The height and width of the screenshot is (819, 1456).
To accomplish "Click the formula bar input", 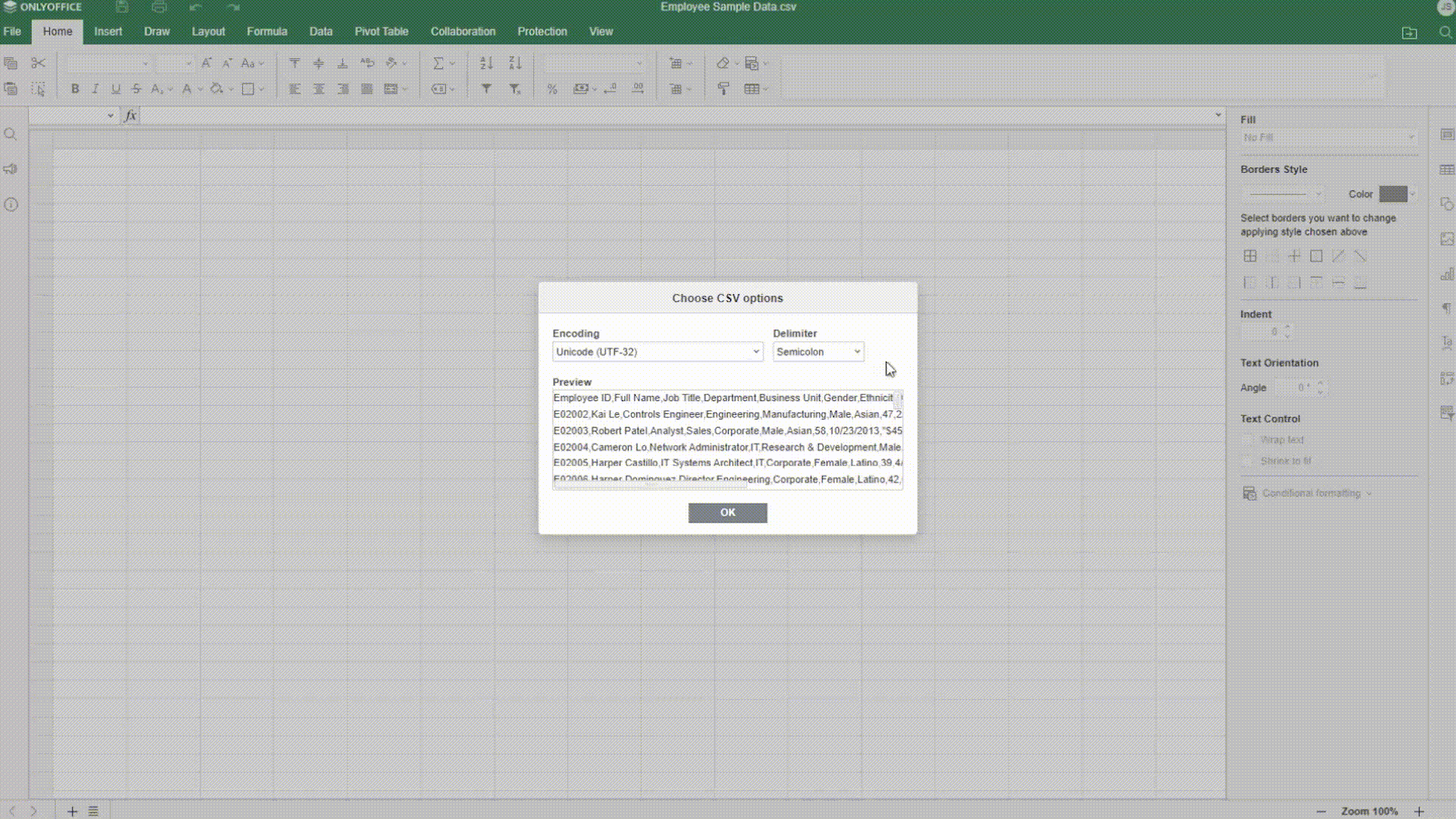I will [676, 115].
